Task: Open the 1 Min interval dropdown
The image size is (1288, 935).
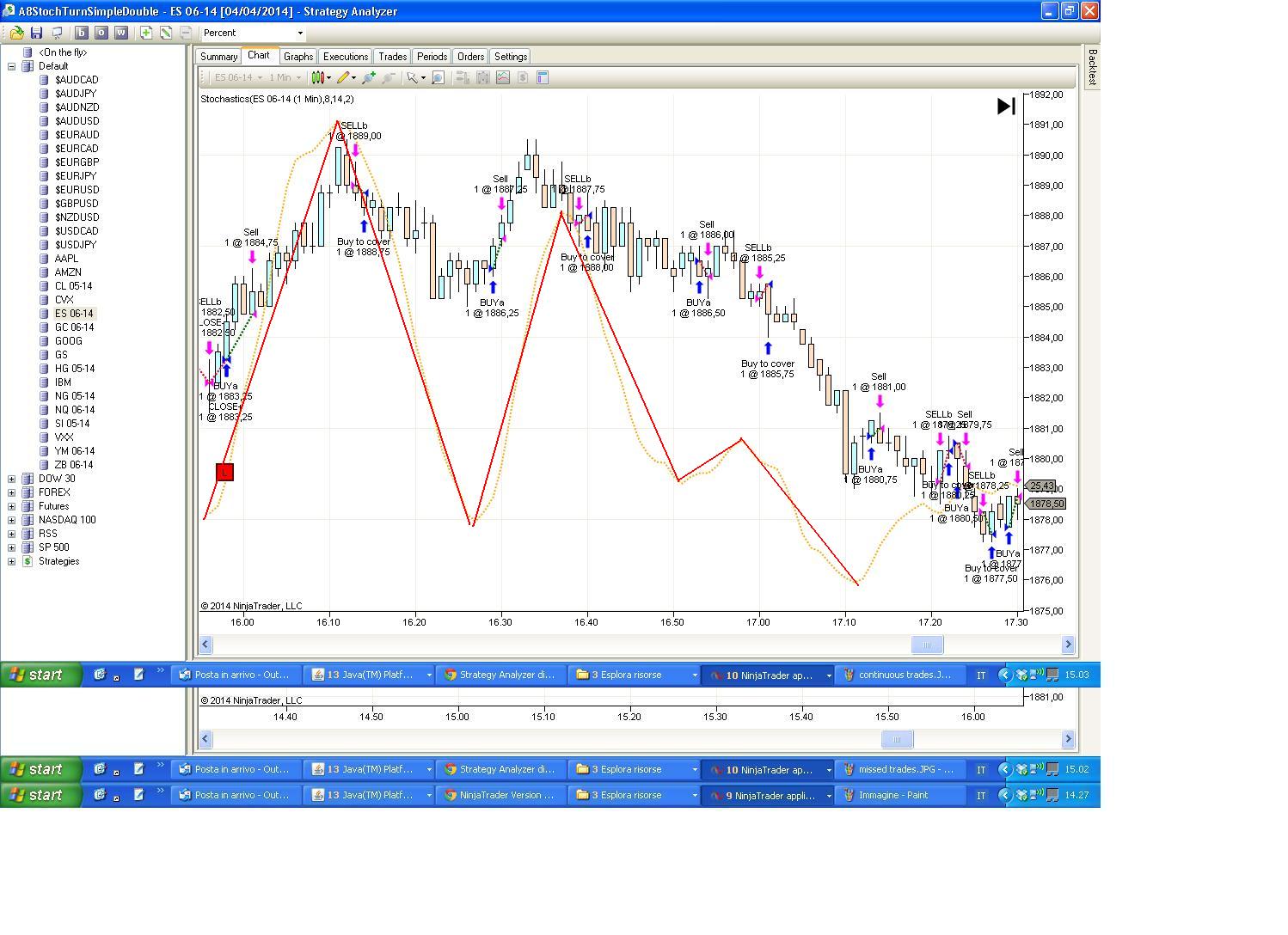Action: (x=285, y=77)
